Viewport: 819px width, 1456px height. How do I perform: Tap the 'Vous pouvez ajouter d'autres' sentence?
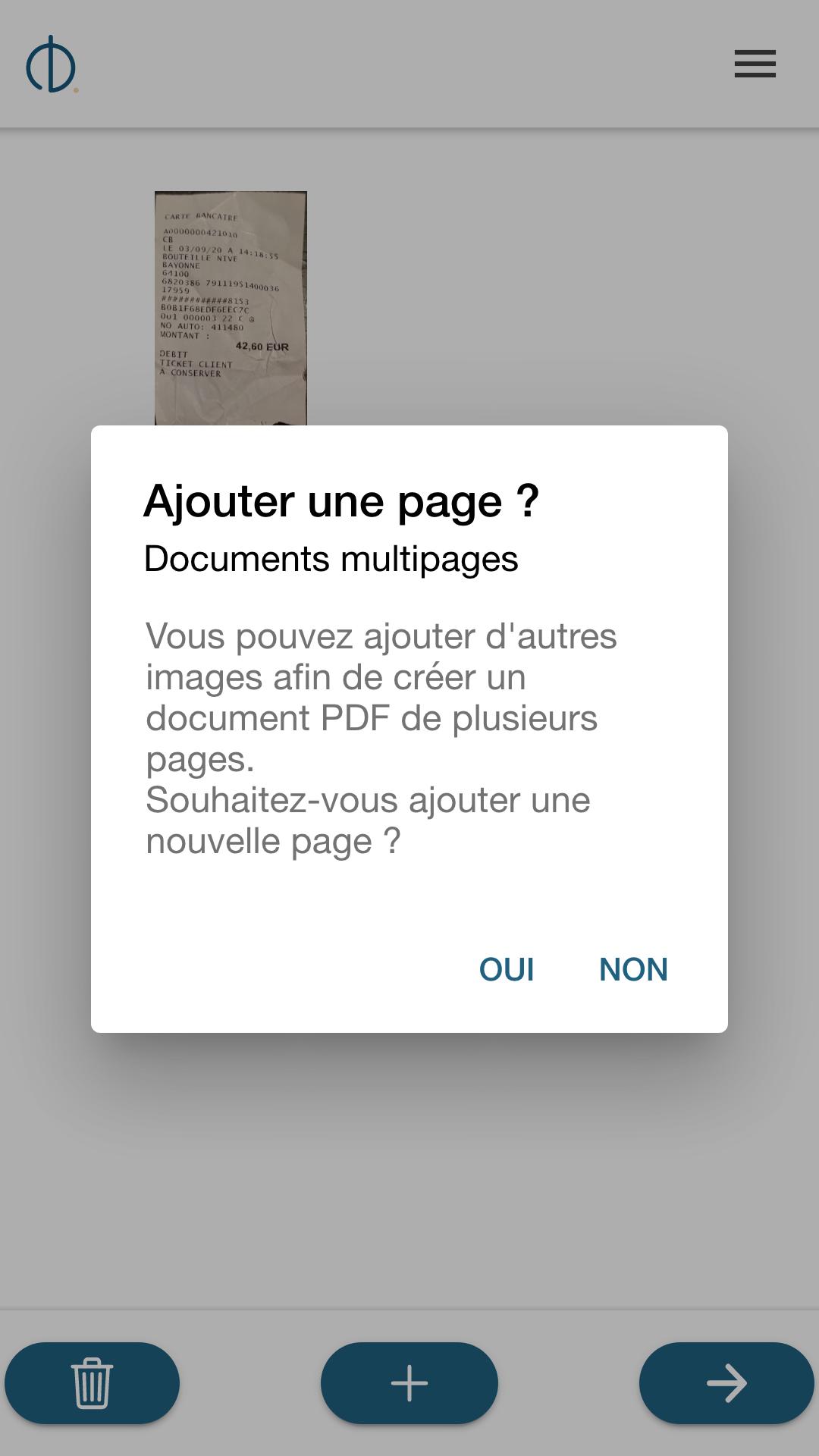[381, 636]
